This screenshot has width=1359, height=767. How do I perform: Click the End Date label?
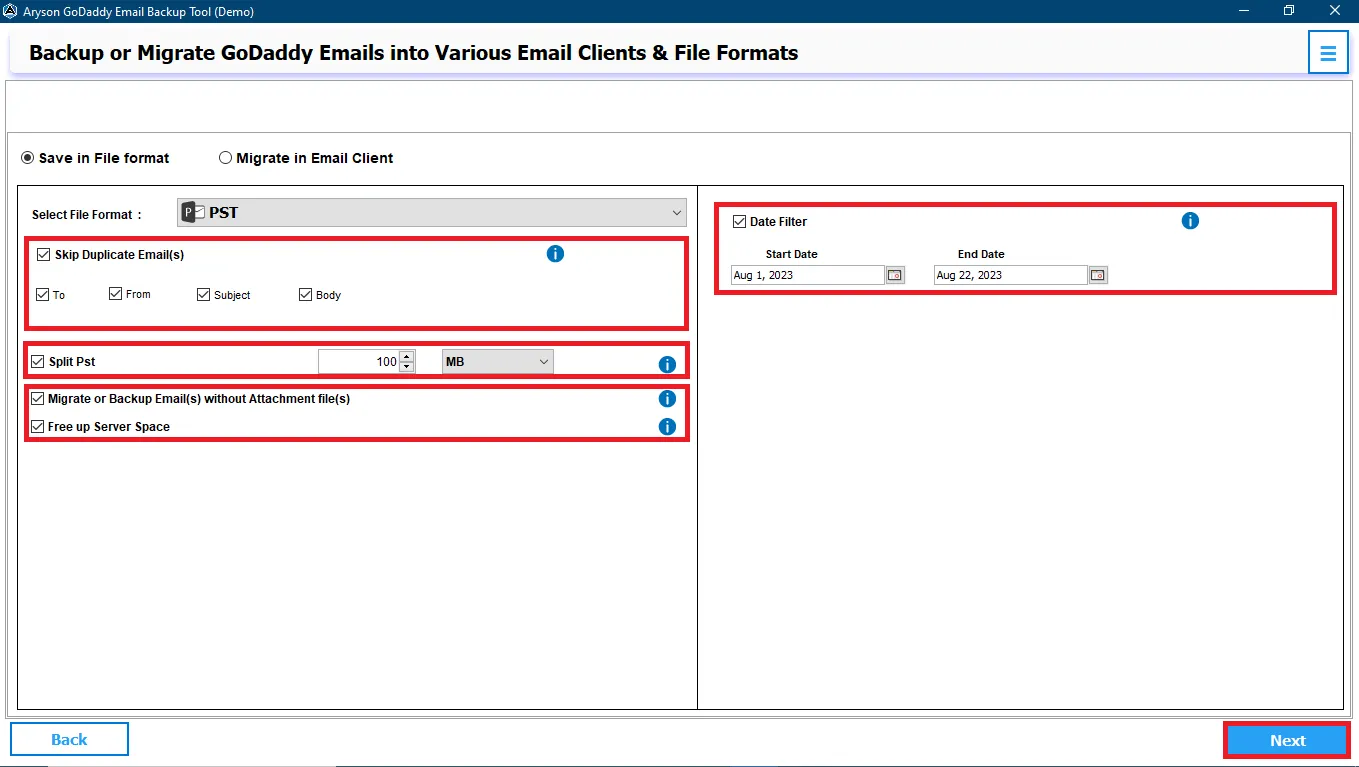(x=981, y=254)
